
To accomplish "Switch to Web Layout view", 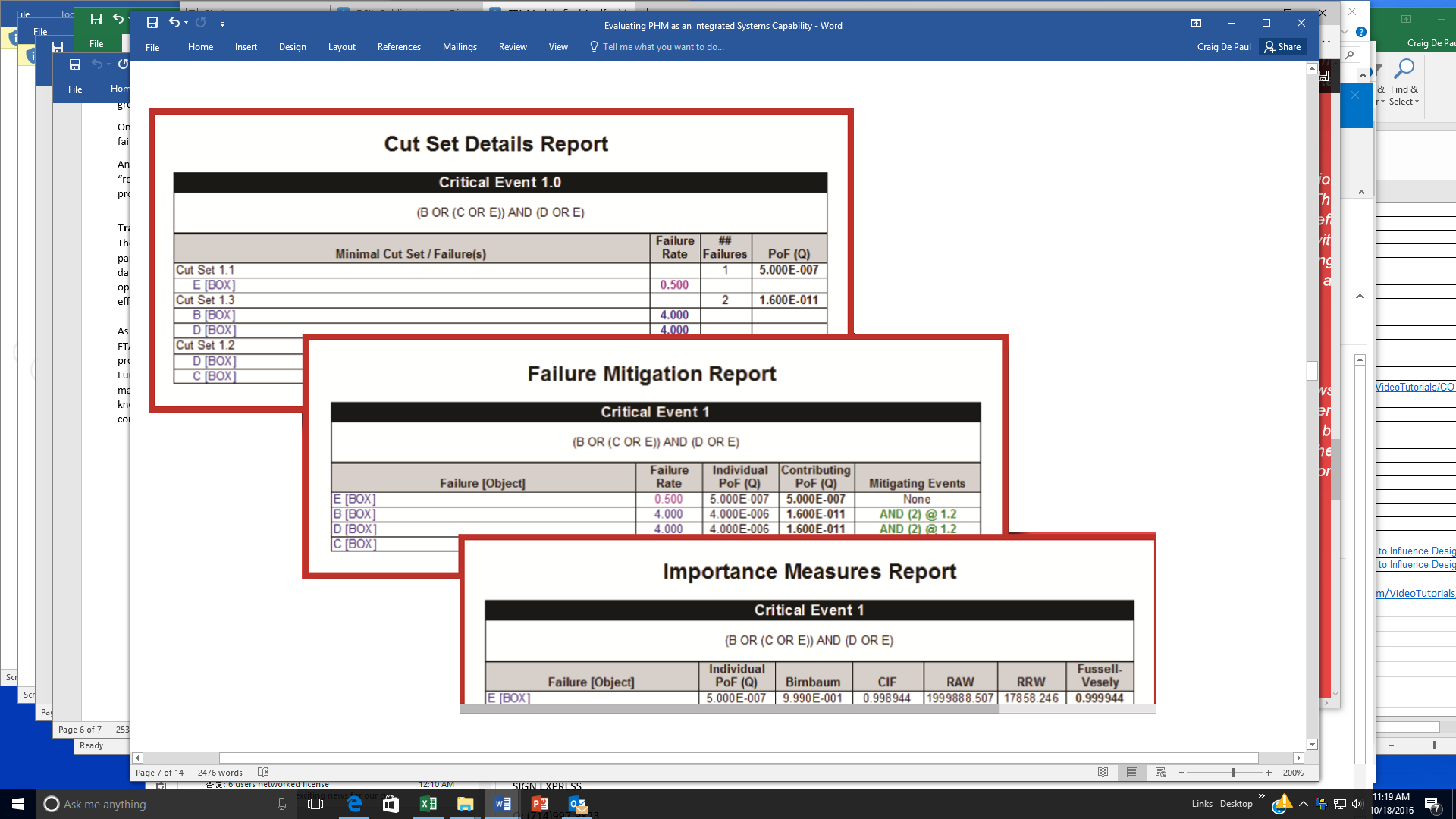I will tap(1160, 773).
